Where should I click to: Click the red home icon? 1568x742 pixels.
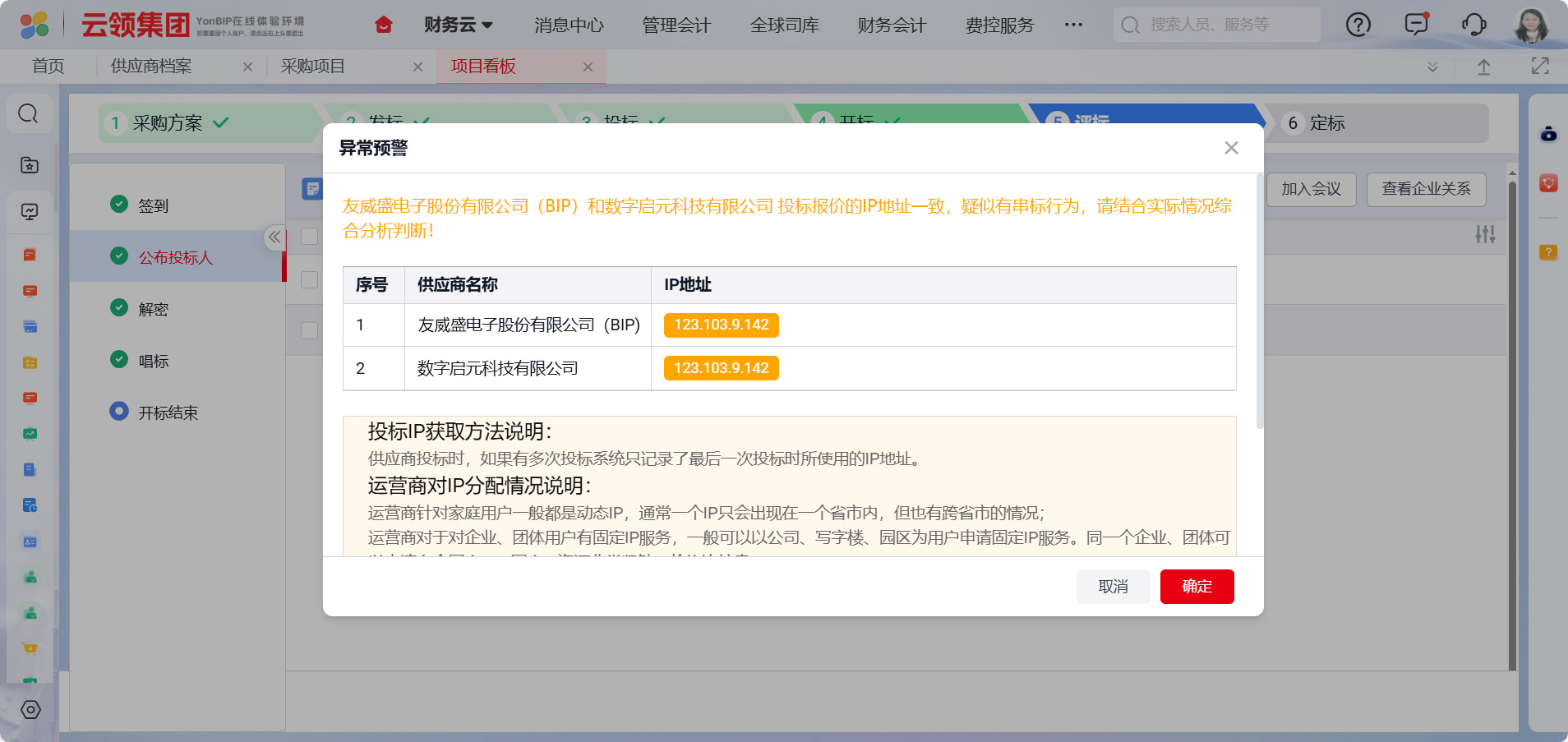383,25
